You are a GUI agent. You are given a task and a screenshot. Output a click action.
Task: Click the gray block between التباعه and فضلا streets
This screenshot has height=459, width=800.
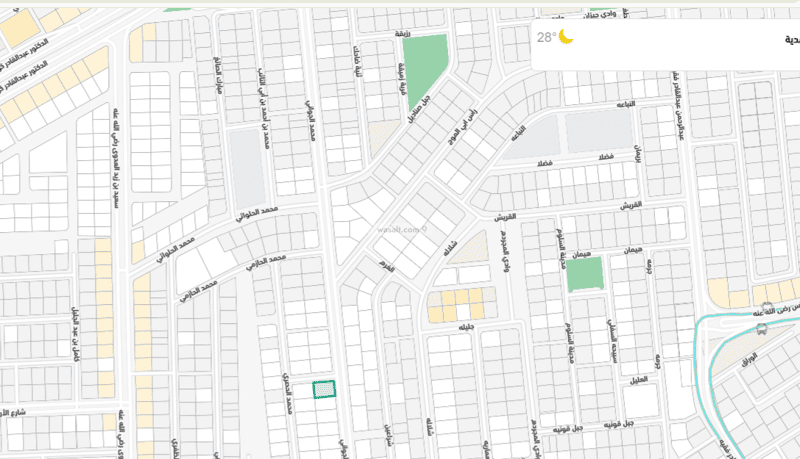coord(599,130)
